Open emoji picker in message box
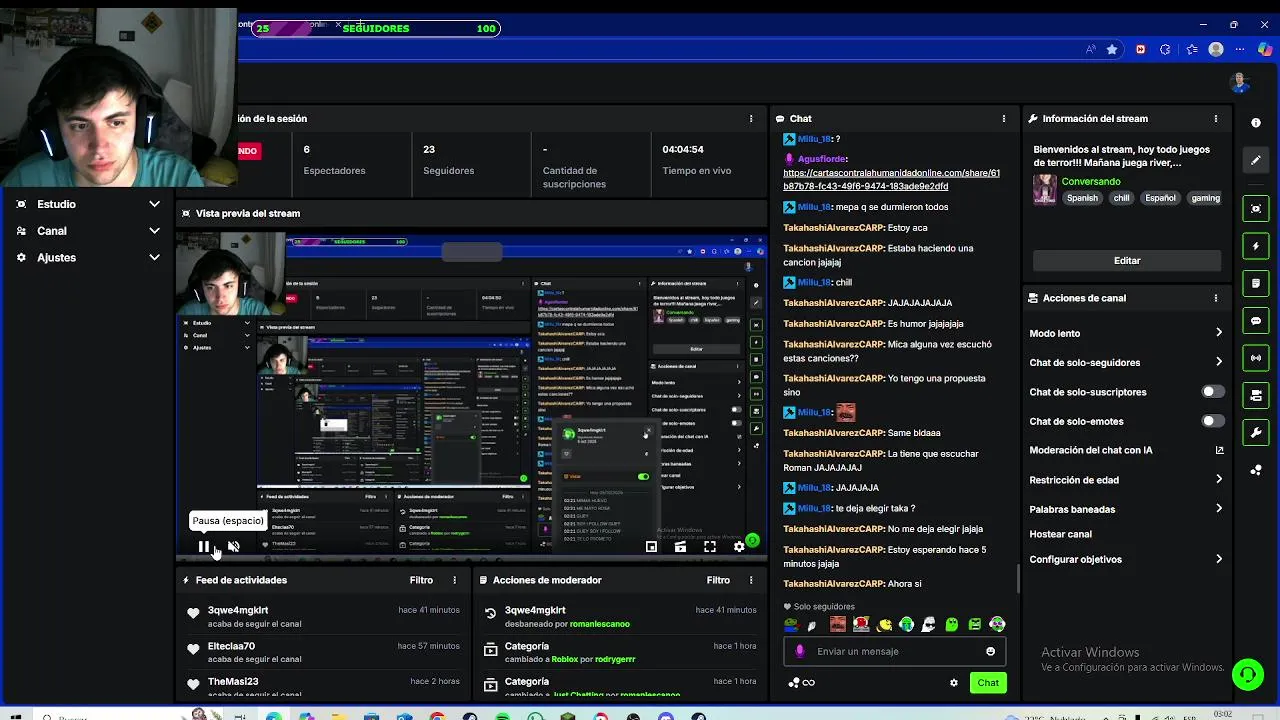Screen dimensions: 1280x720 pos(990,651)
